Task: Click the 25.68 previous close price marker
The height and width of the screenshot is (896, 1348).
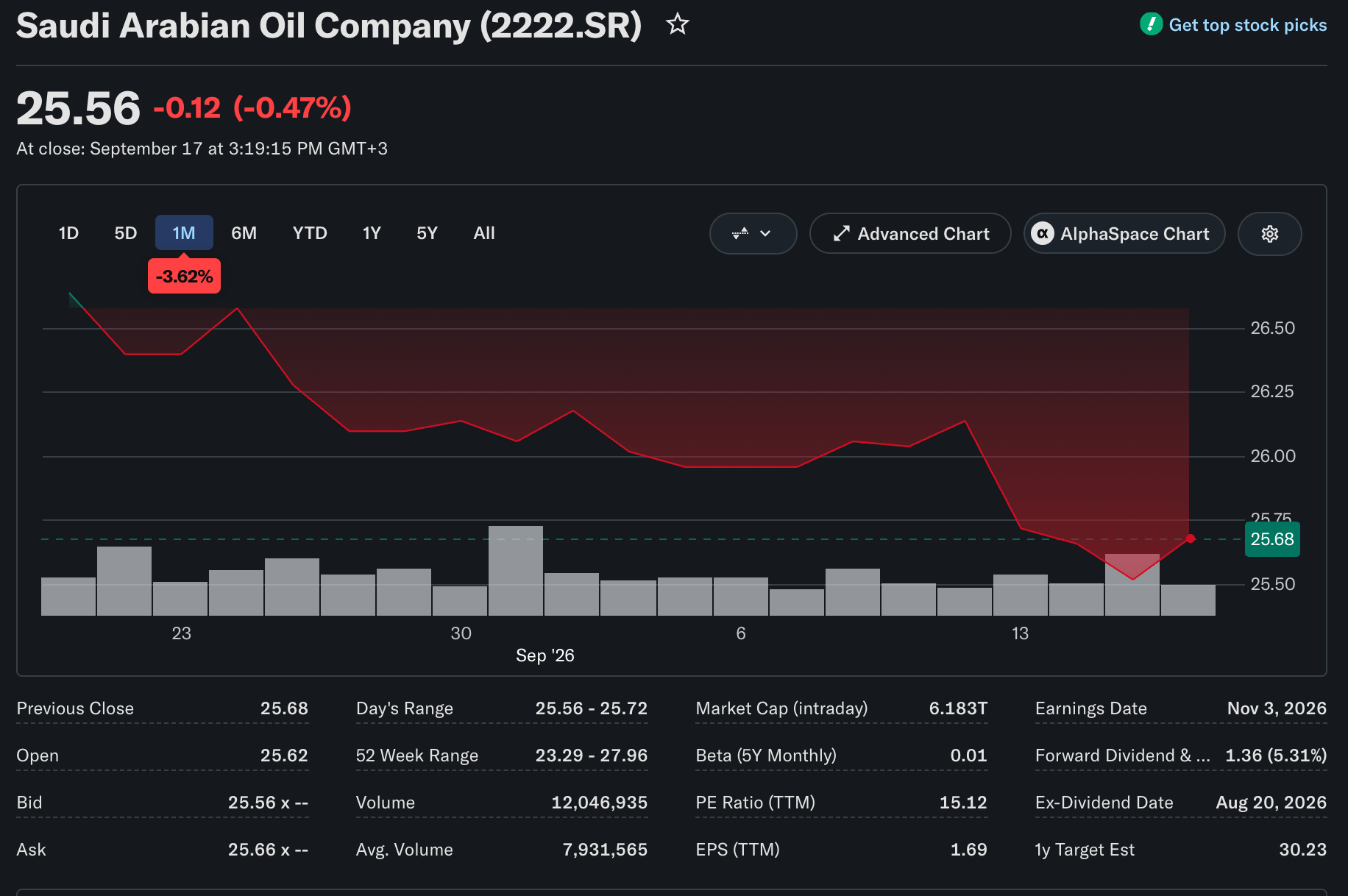Action: pyautogui.click(x=1272, y=539)
